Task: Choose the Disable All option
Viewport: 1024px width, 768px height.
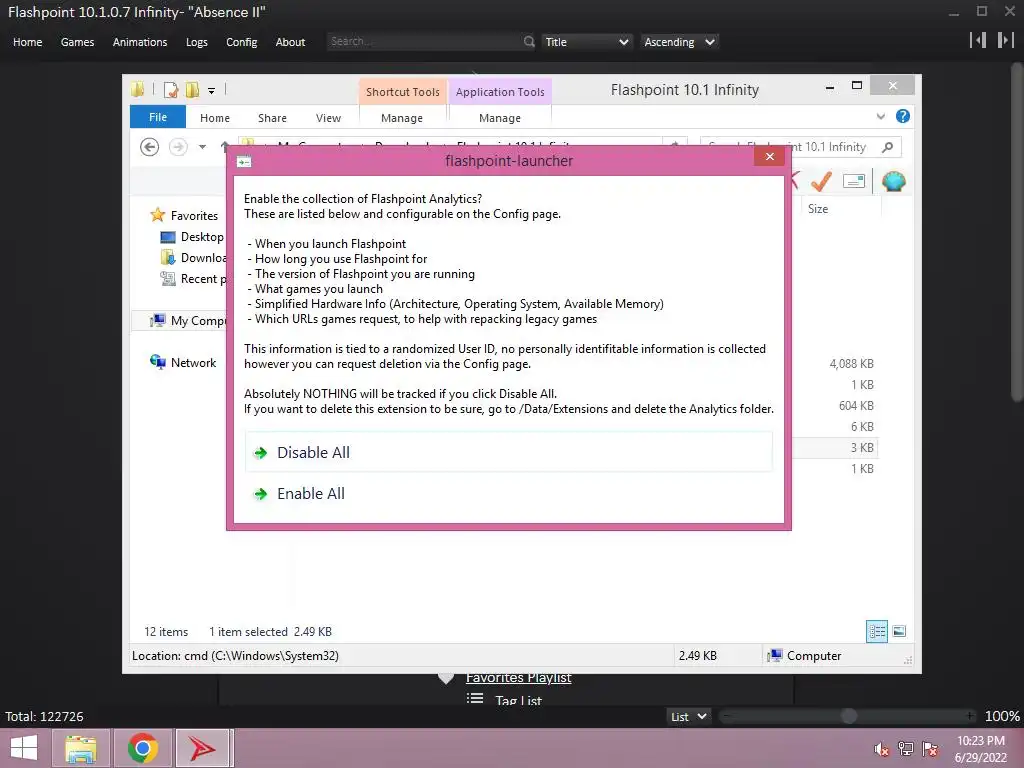Action: 509,452
